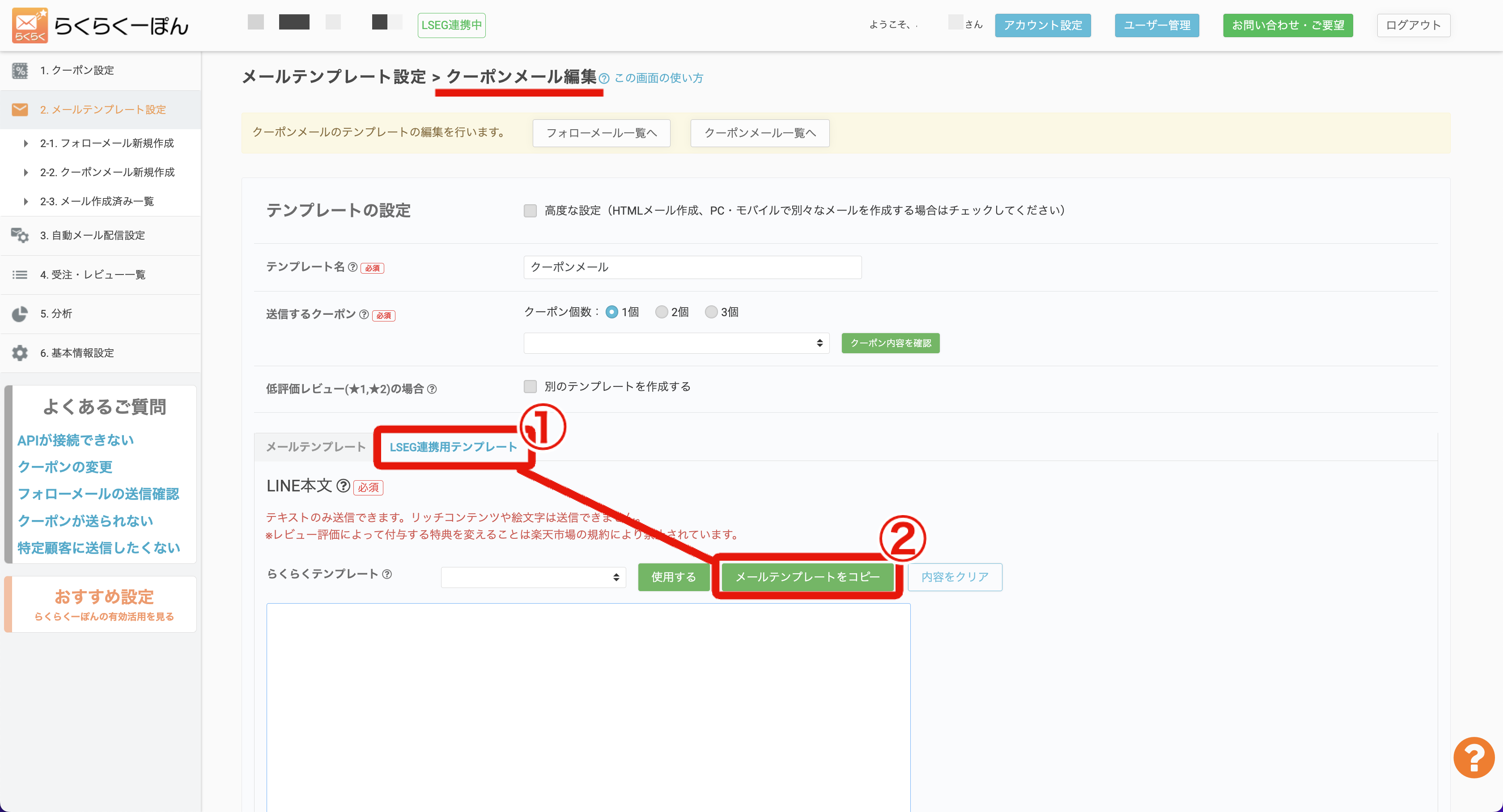Viewport: 1503px width, 812px height.
Task: Expand 2-1. フォローメール新規作成 arrow
Action: (x=25, y=144)
